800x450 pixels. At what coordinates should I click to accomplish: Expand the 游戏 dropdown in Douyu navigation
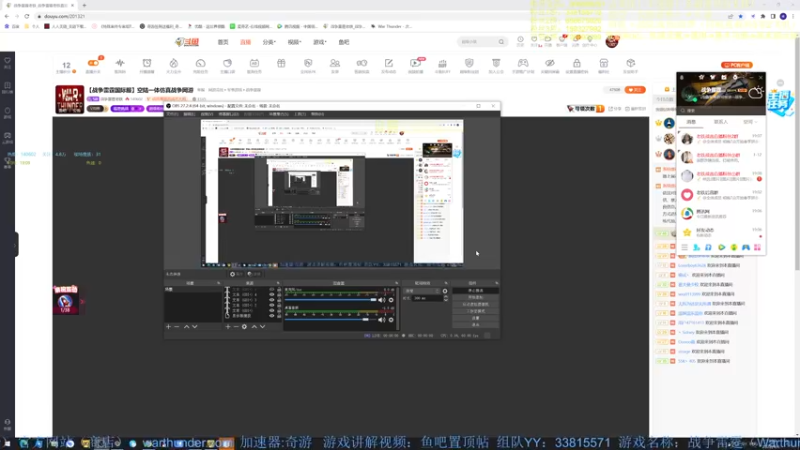pos(319,42)
